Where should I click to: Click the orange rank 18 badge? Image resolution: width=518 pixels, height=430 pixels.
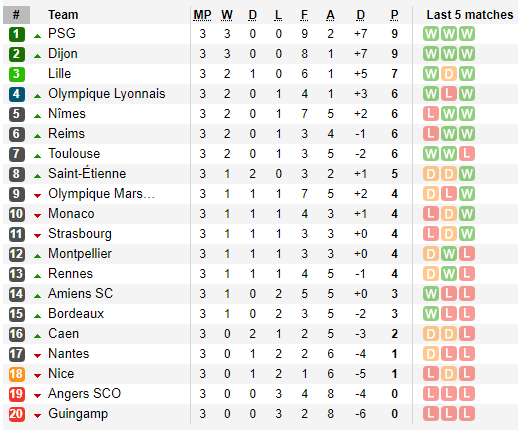click(16, 374)
